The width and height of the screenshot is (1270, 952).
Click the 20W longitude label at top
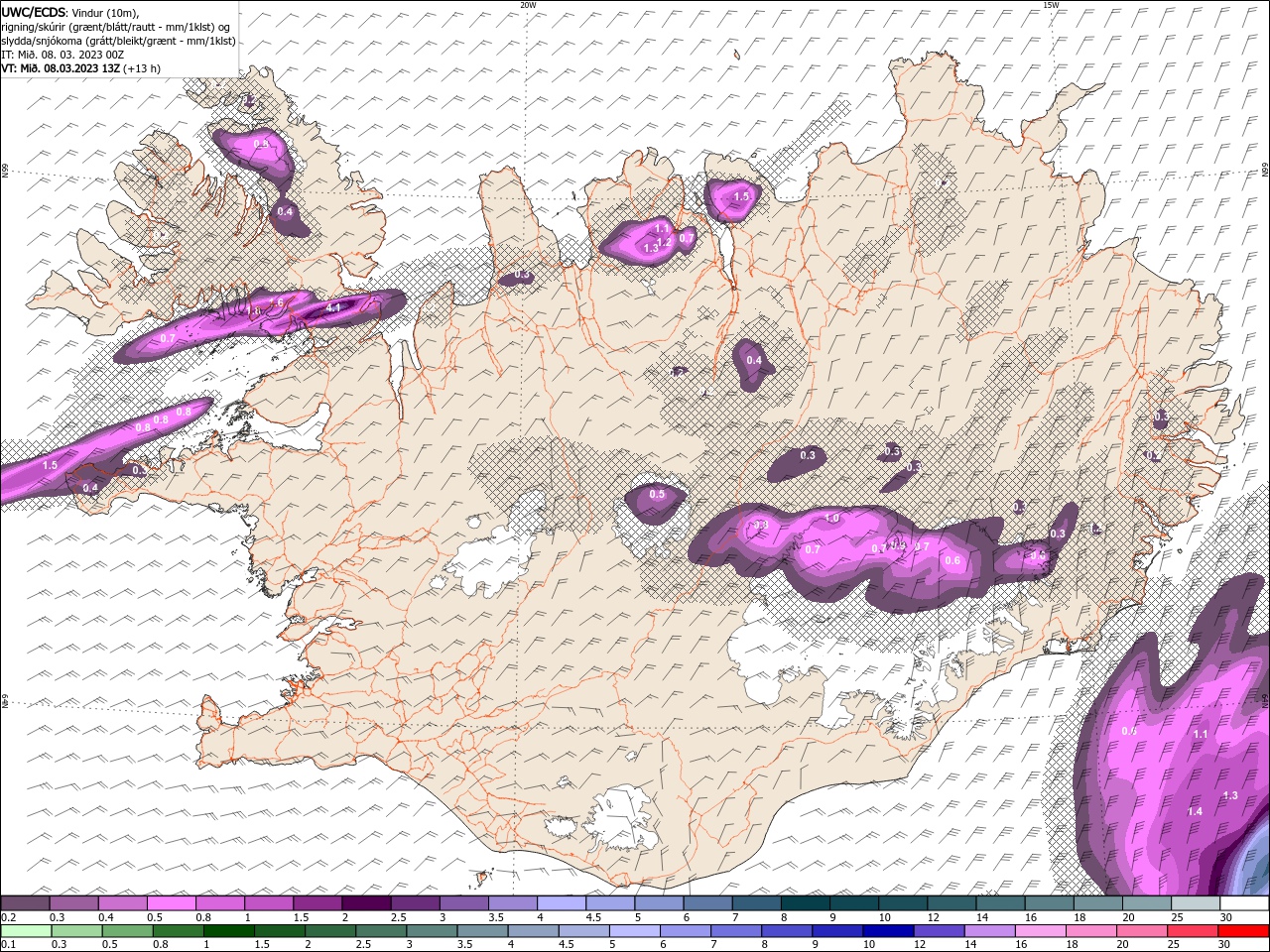(528, 5)
